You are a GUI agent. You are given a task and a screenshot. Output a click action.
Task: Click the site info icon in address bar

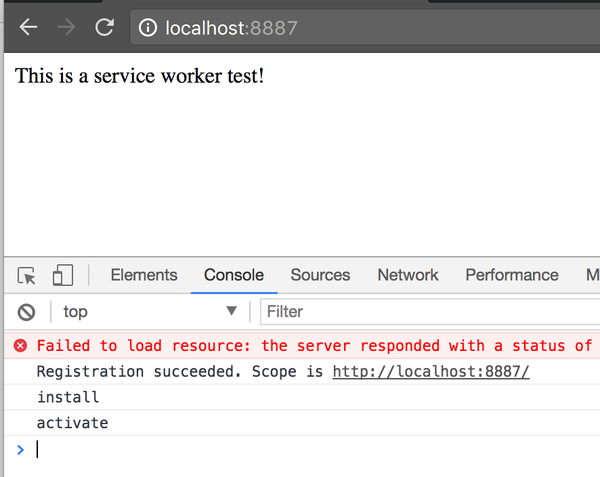(x=147, y=28)
